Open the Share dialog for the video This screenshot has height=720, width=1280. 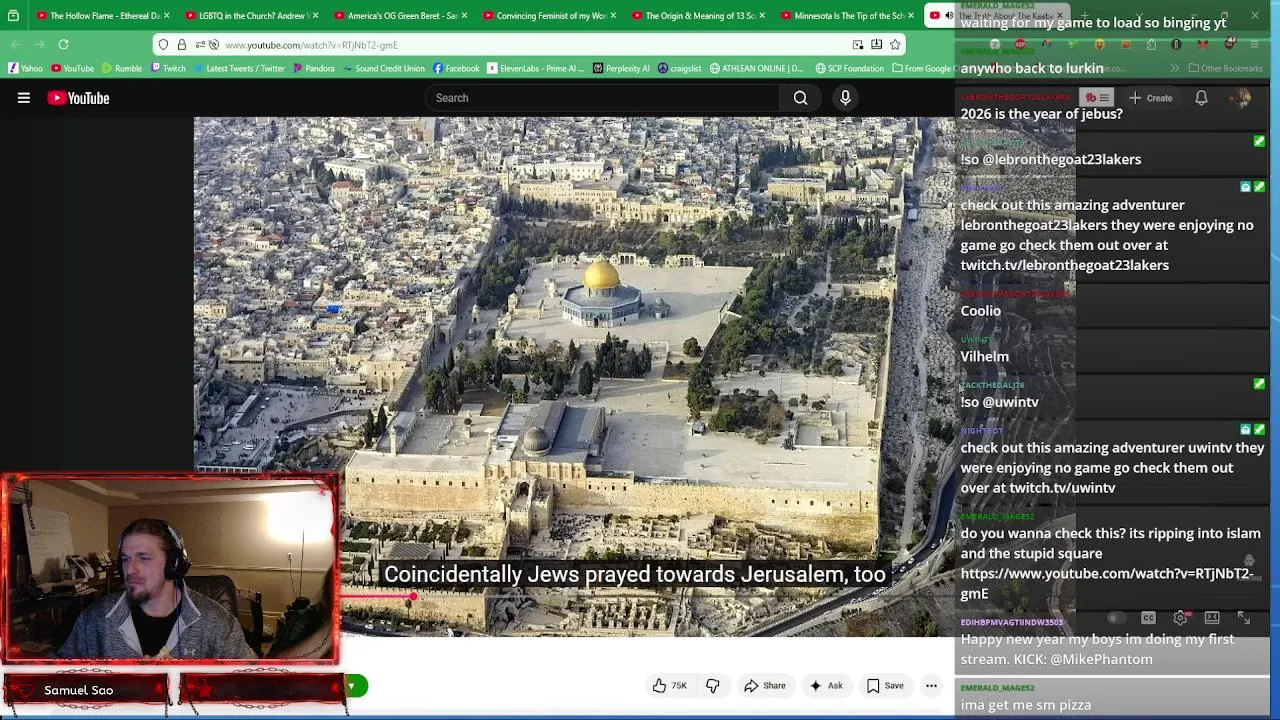pyautogui.click(x=764, y=686)
